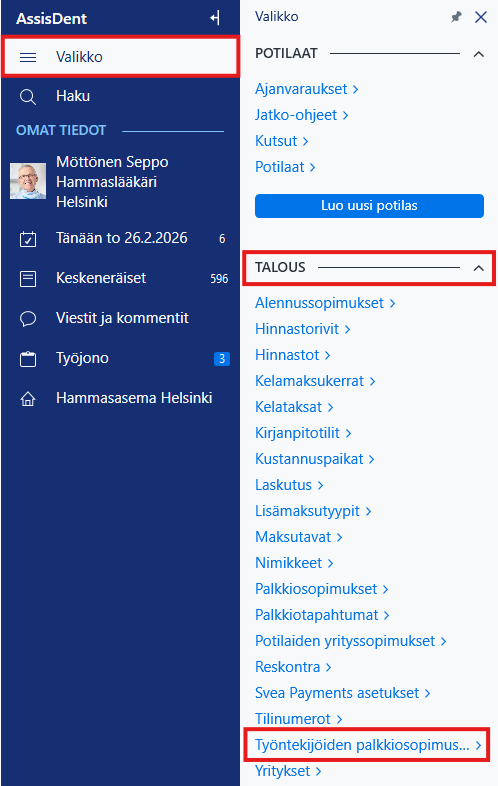Click the AssisDent logo title
Image resolution: width=498 pixels, height=786 pixels.
51,19
